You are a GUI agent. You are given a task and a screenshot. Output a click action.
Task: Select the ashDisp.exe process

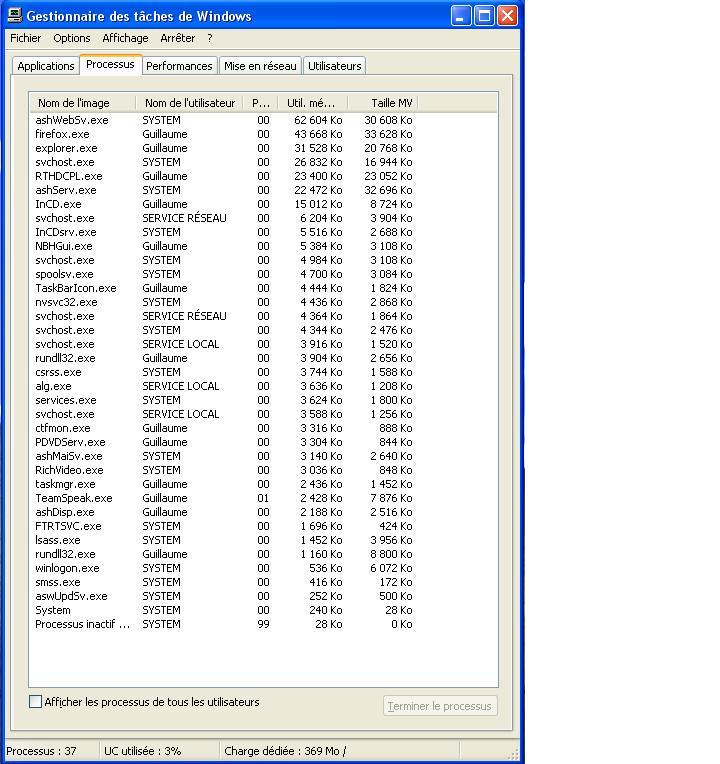[224, 512]
